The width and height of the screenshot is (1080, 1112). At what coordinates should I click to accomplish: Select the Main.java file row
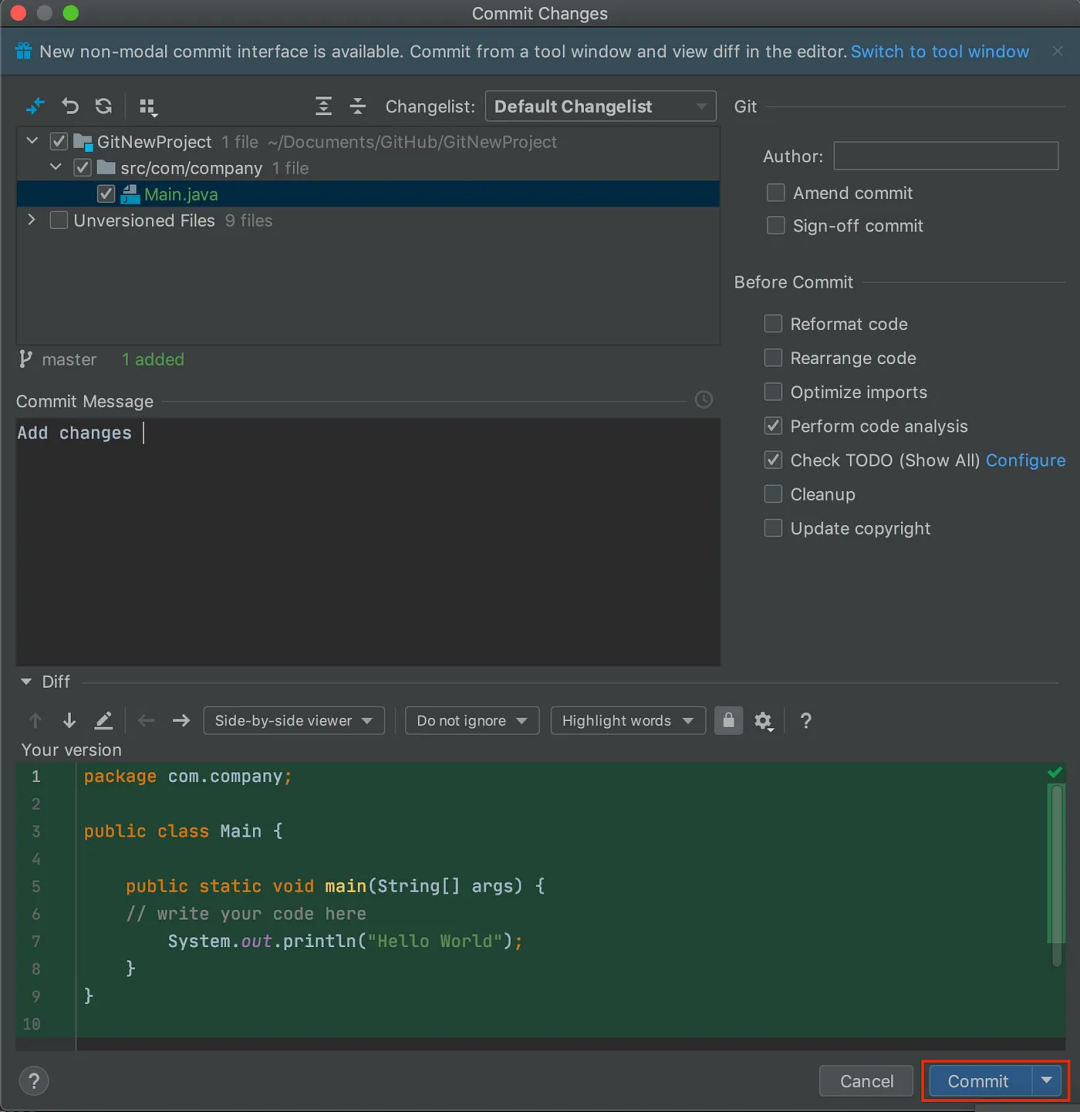pyautogui.click(x=368, y=194)
